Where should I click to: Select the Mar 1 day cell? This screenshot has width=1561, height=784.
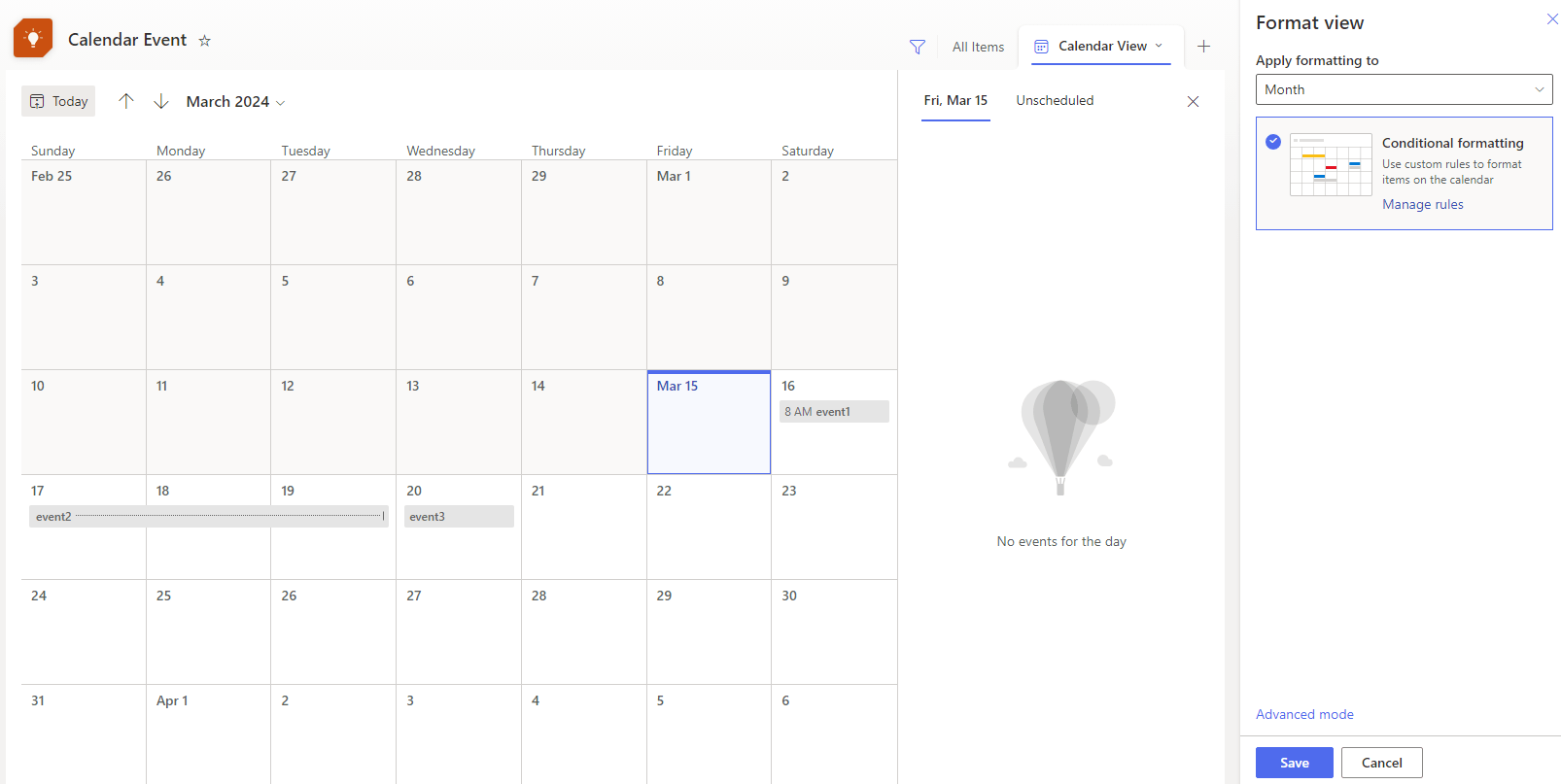click(x=709, y=212)
